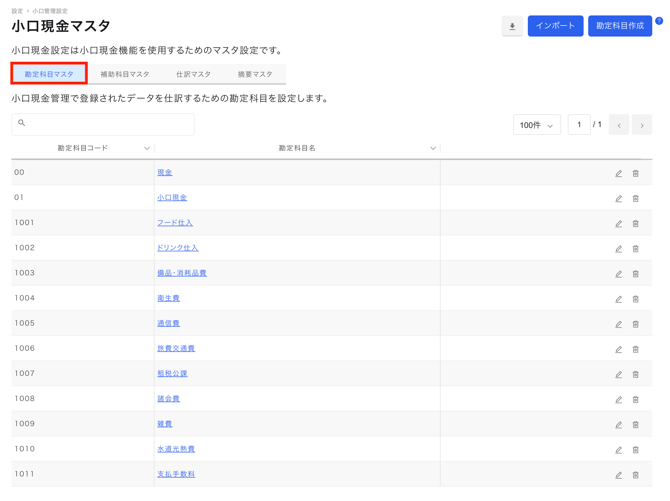Viewport: 670px width, 501px height.
Task: Edit the row with code 1010
Action: click(x=618, y=451)
